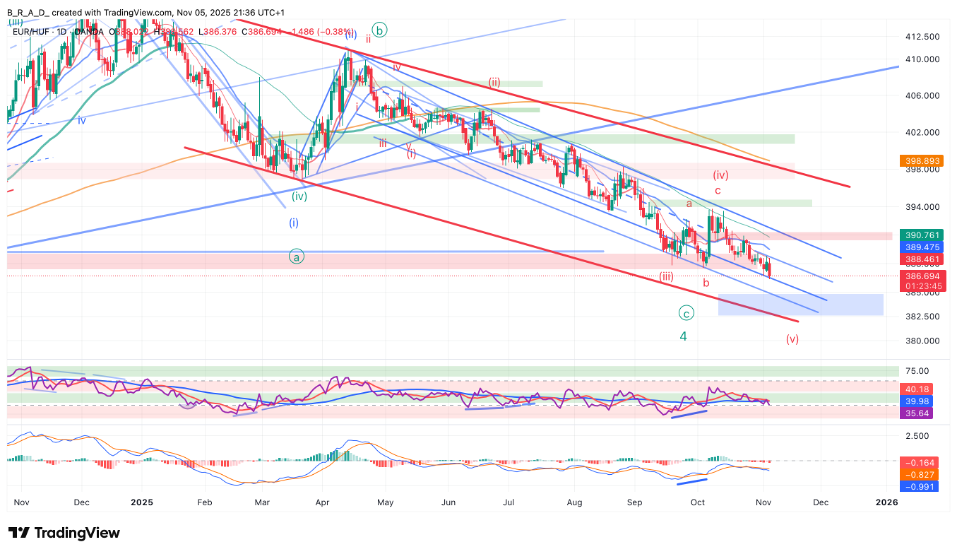Screen dimensions: 958x554
Task: Click the circled green 'a' wave label
Action: point(297,256)
